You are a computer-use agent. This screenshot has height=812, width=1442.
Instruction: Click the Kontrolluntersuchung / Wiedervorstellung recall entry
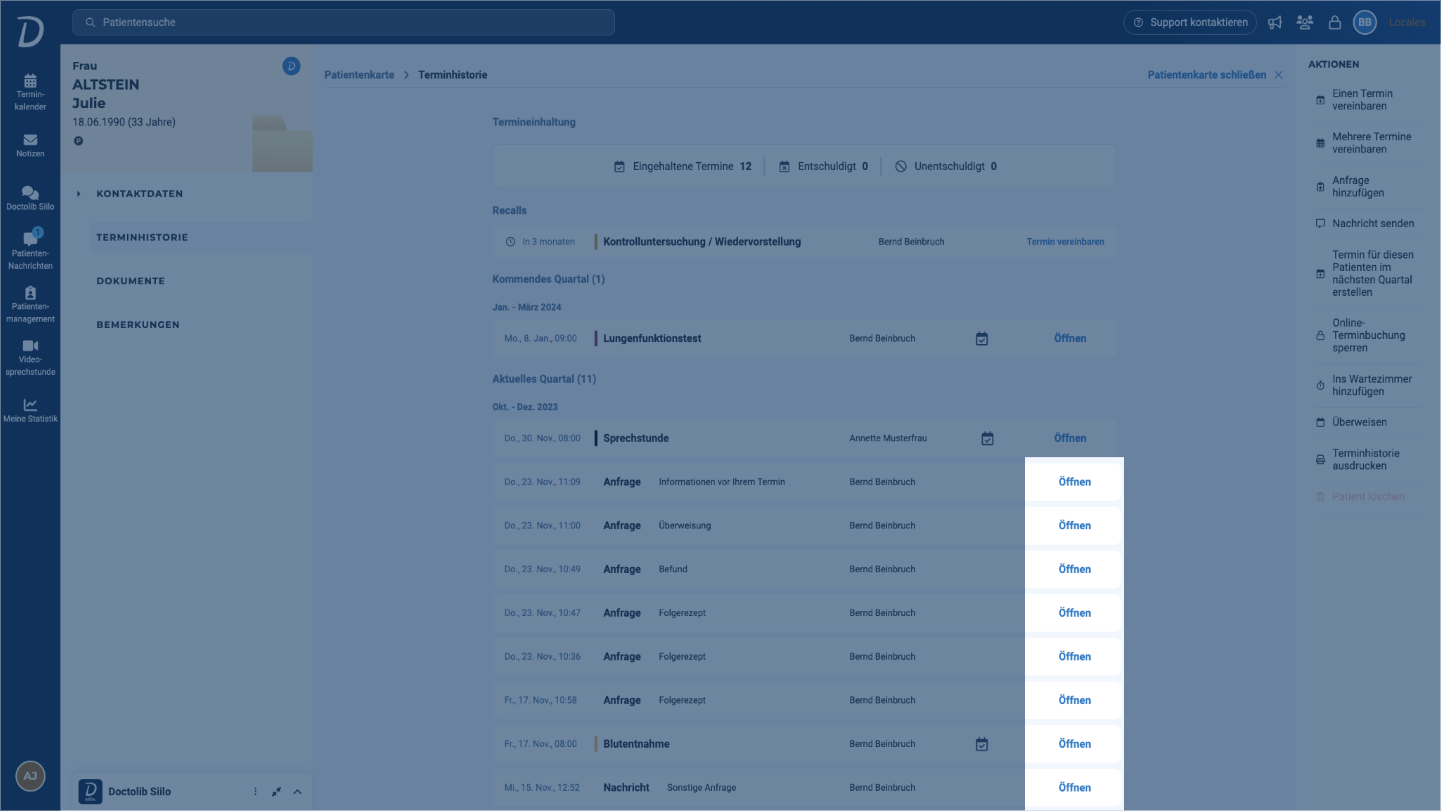click(702, 242)
